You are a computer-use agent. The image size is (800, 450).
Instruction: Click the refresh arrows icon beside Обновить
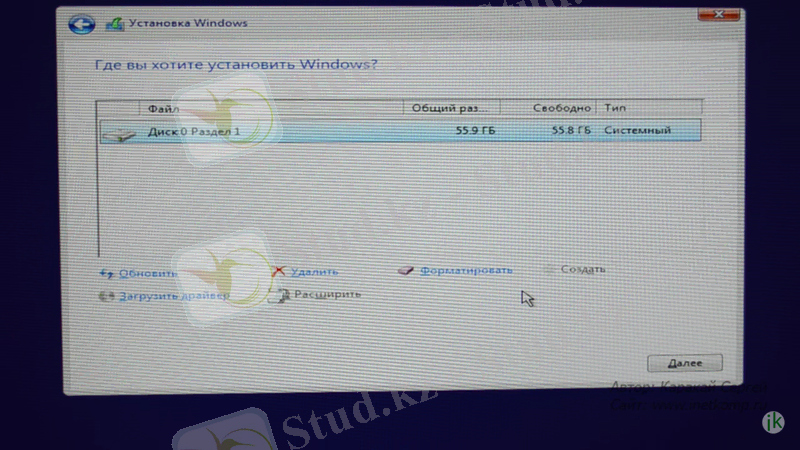tap(106, 274)
